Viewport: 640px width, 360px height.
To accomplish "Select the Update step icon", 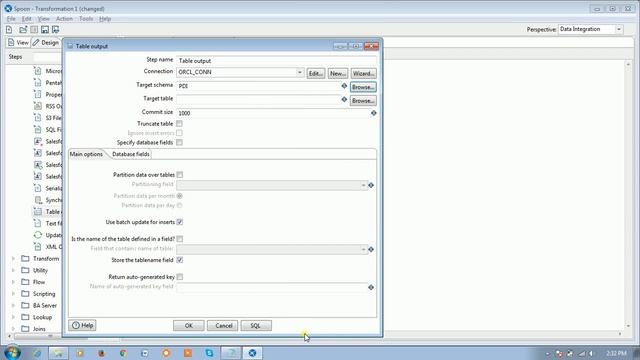I will (38, 235).
